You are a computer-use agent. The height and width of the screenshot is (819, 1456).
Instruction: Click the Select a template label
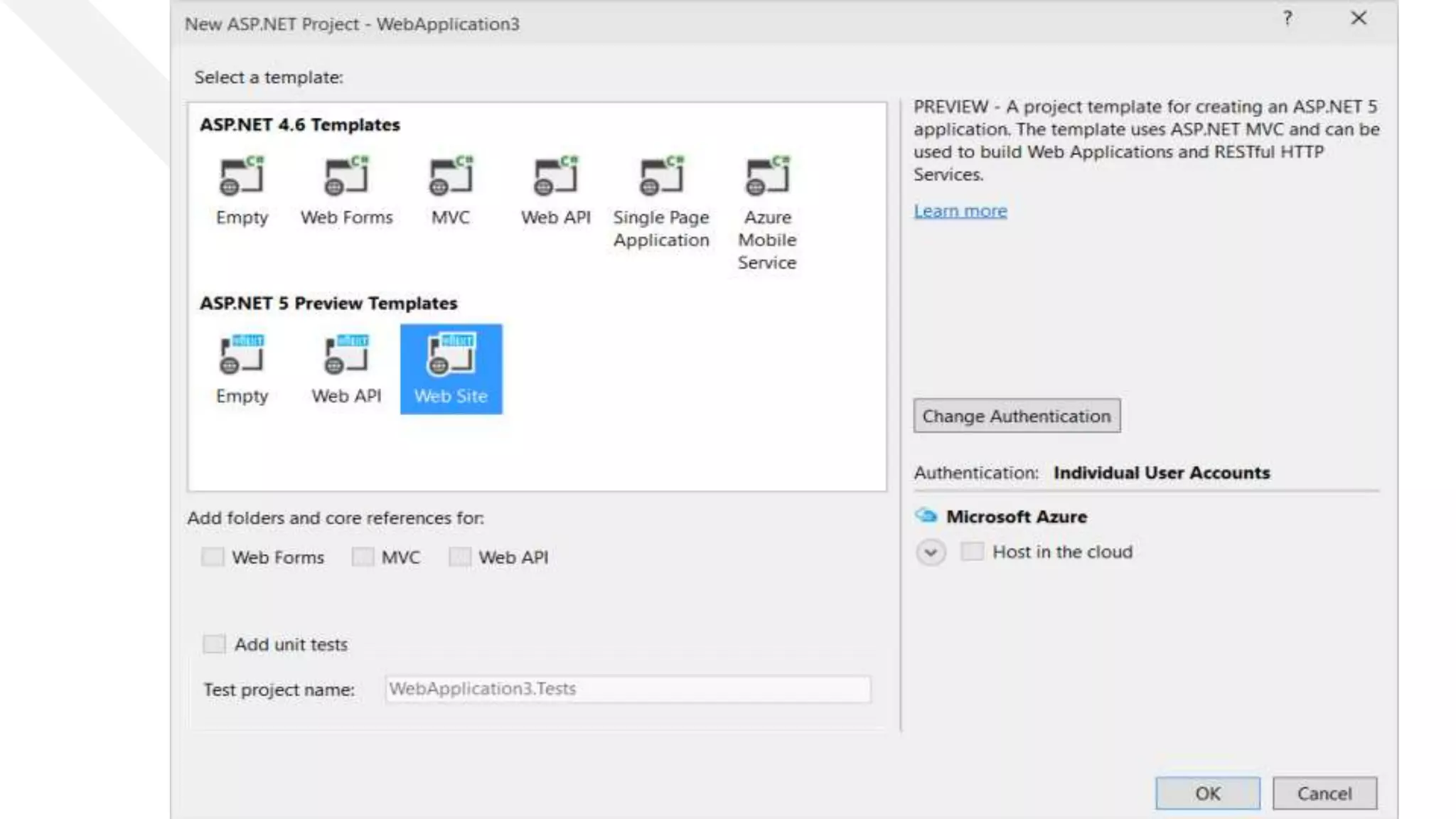(269, 77)
